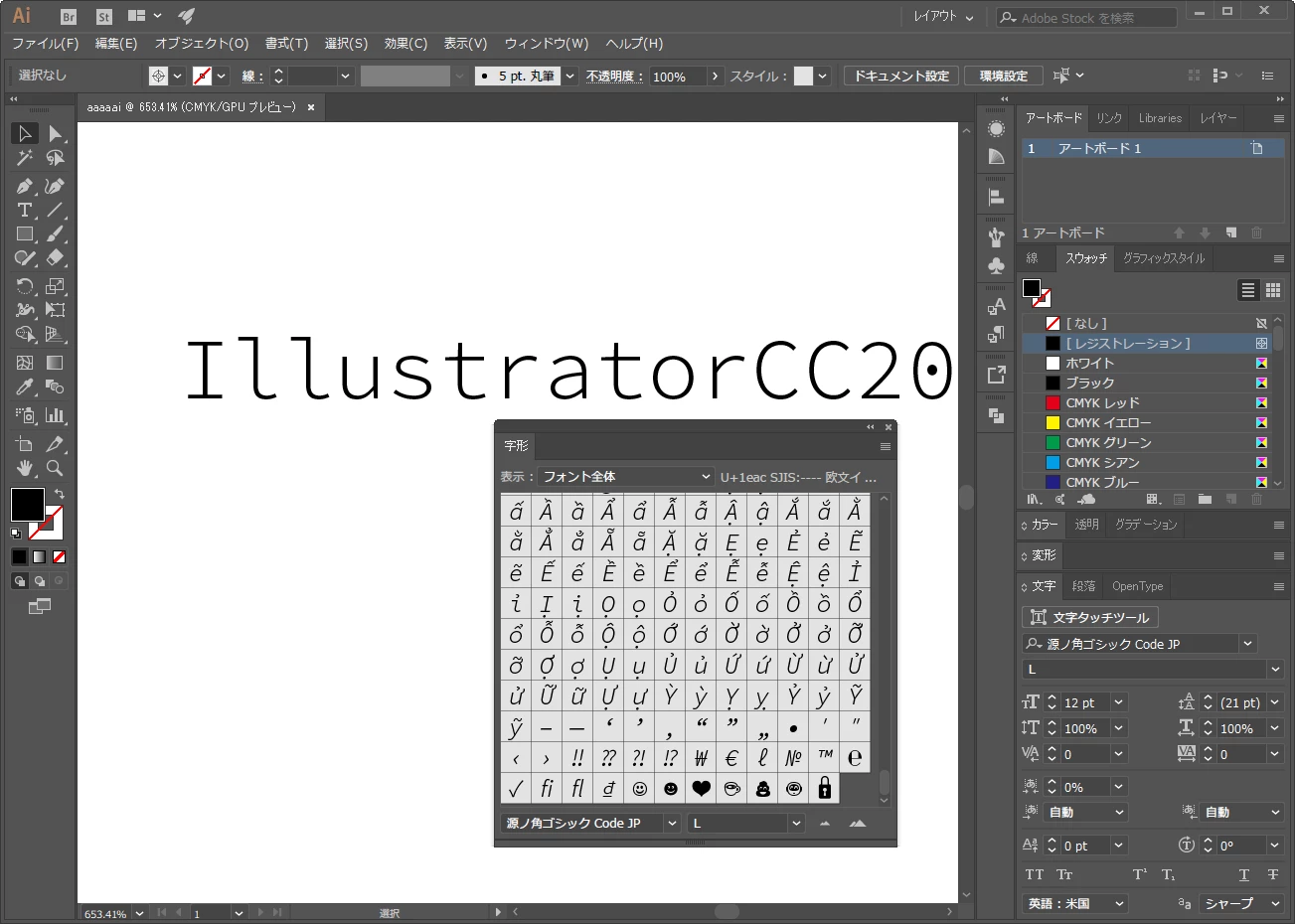
Task: Select the Pen tool
Action: pyautogui.click(x=25, y=186)
